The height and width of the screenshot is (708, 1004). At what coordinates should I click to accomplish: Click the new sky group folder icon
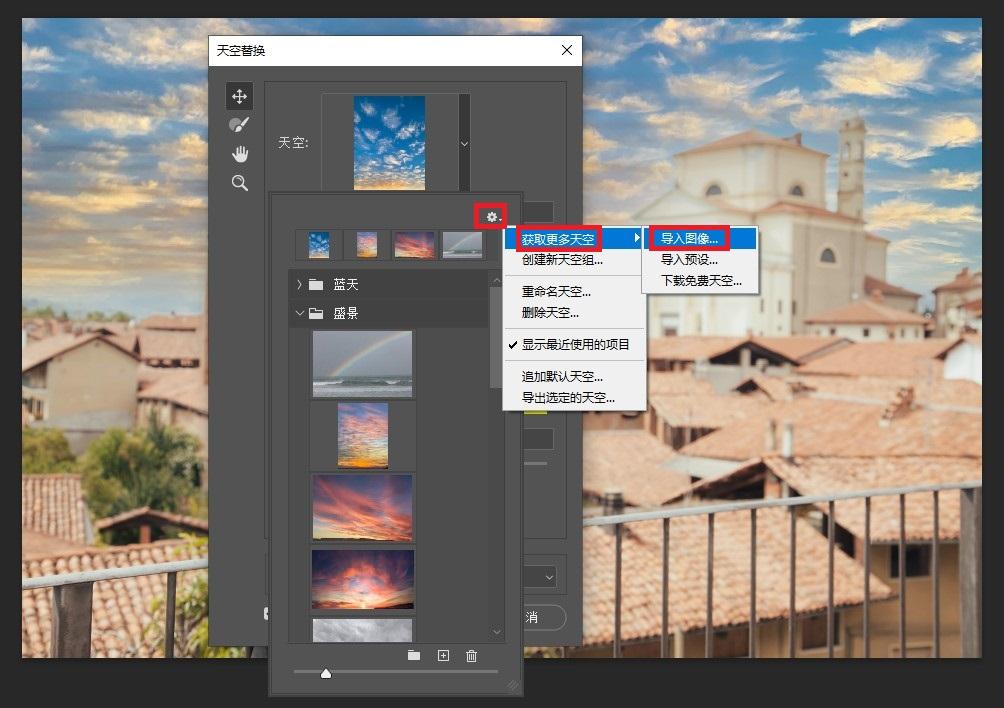[414, 656]
